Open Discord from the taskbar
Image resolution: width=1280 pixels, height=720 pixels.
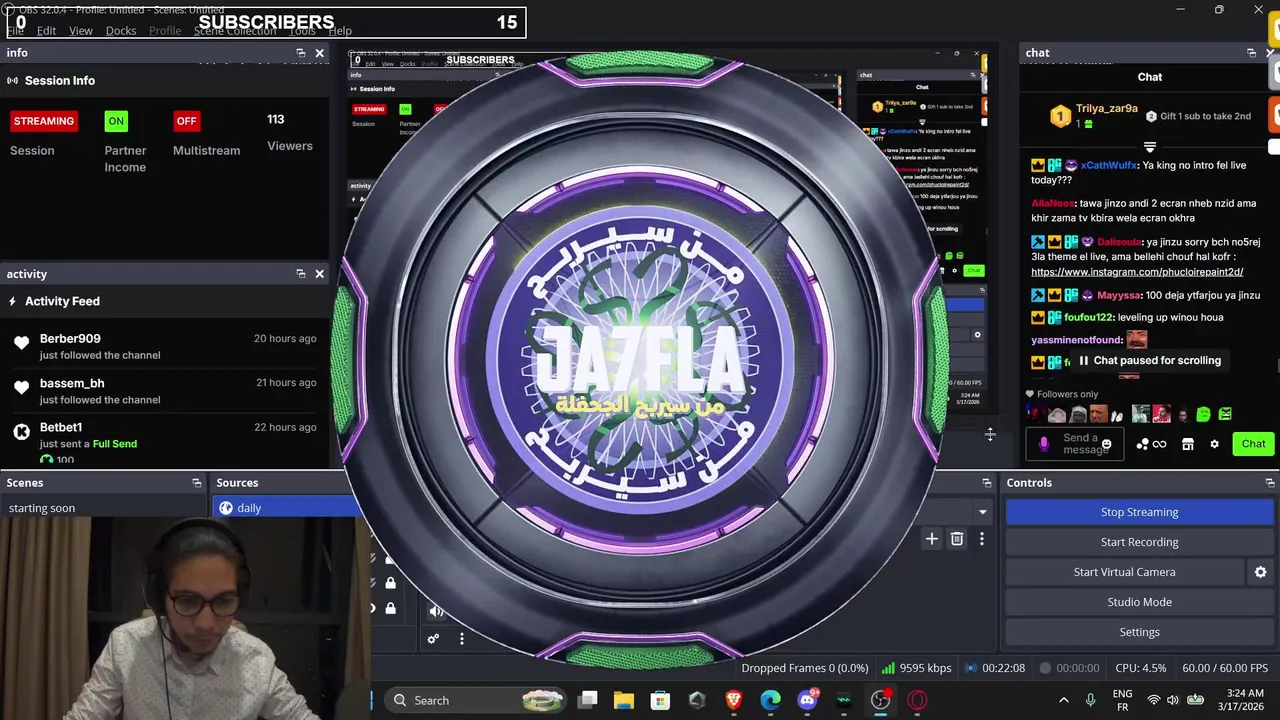point(807,700)
